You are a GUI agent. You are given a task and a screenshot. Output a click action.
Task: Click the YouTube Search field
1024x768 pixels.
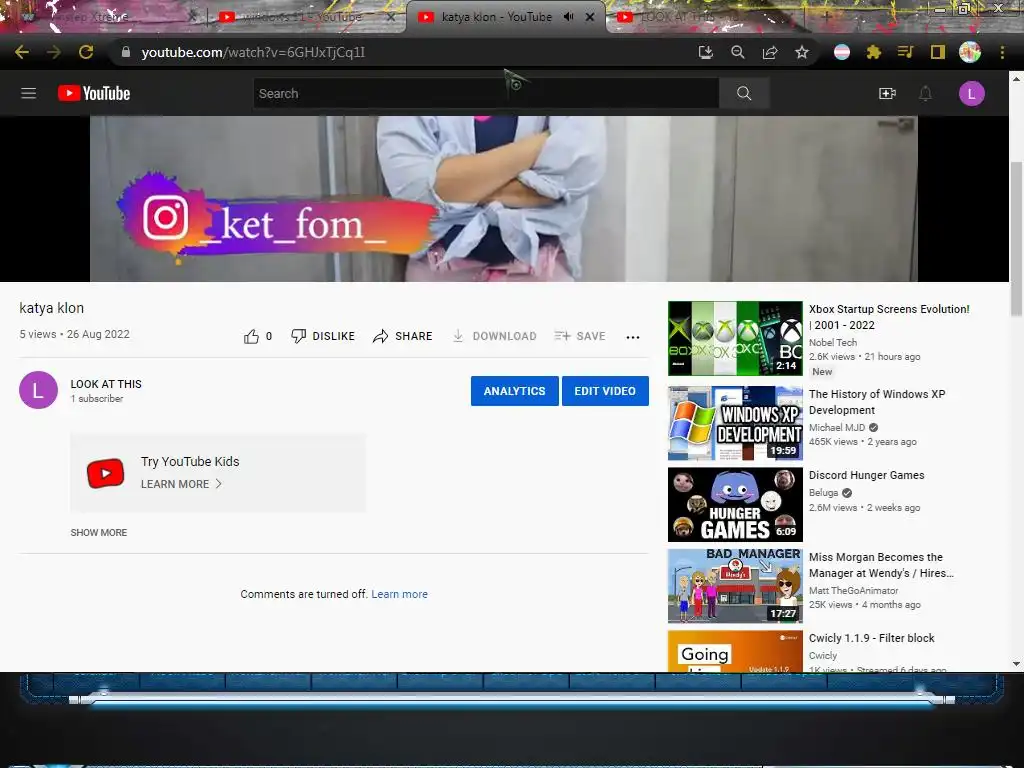[x=486, y=93]
